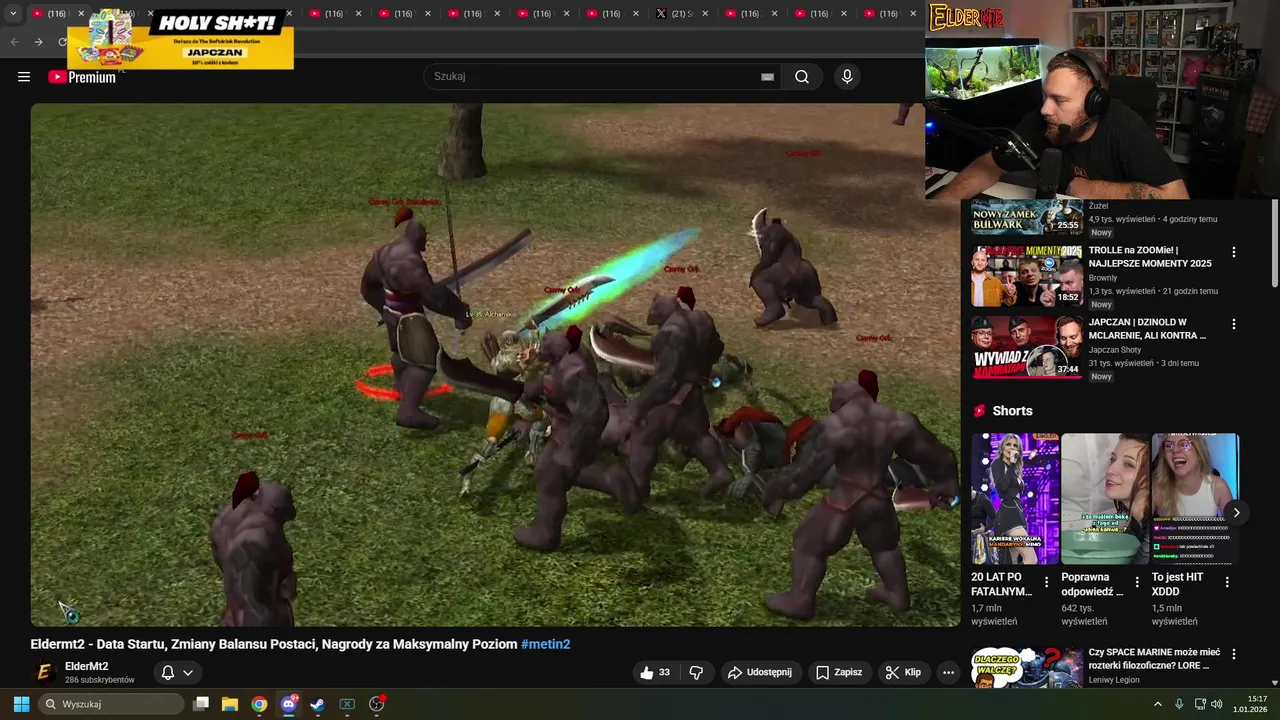The width and height of the screenshot is (1280, 720).
Task: Open Steam from taskbar
Action: point(317,704)
